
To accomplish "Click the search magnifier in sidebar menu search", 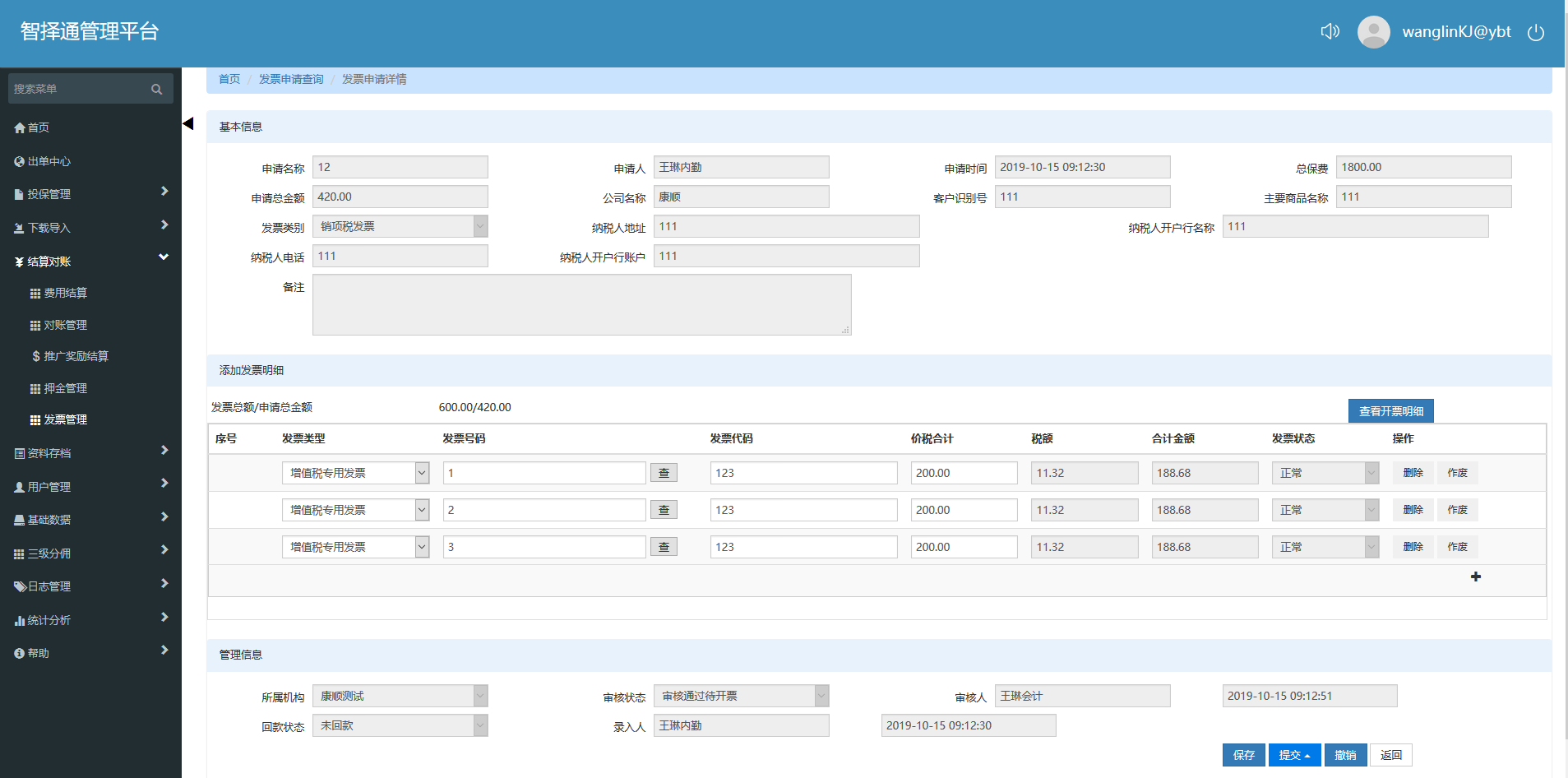I will pos(156,89).
